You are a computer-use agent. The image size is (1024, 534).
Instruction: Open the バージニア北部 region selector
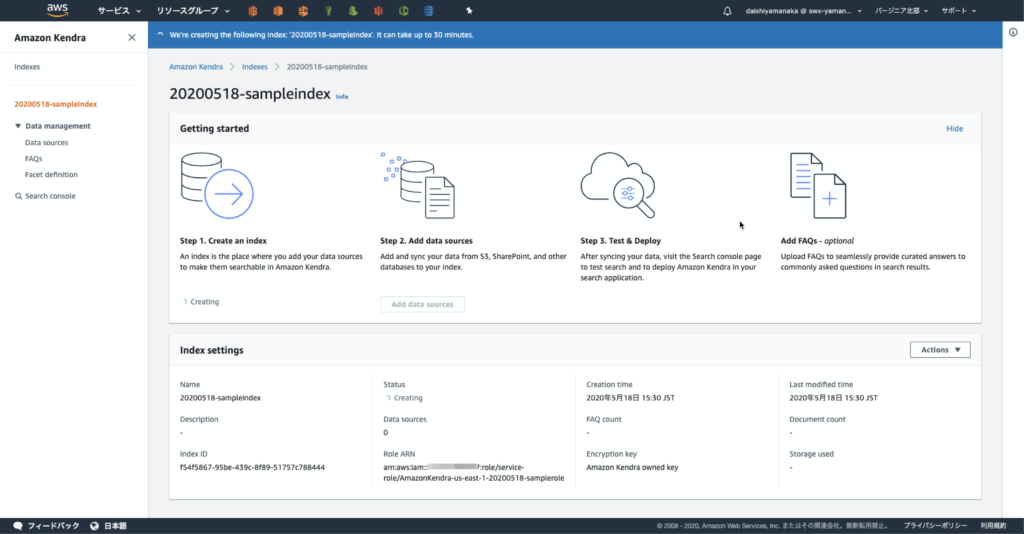(x=901, y=11)
